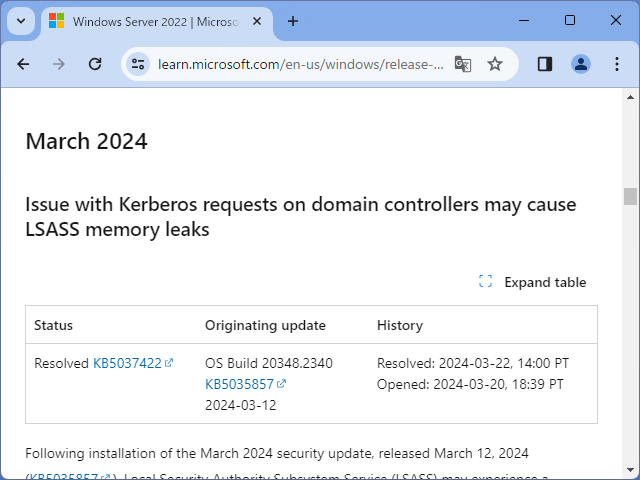Screen dimensions: 640x480
Task: Expand the table with Expand table button
Action: [544, 282]
